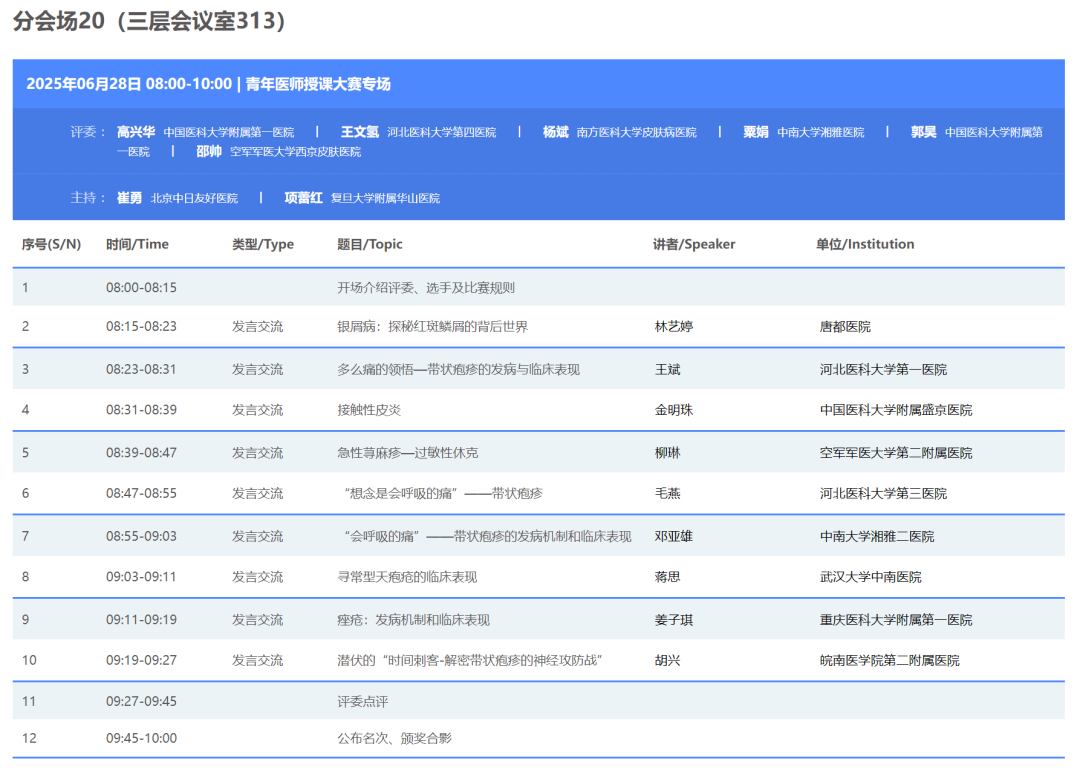The height and width of the screenshot is (770, 1080).
Task: Click institution 空军军医大学第二附属医院
Action: click(x=892, y=452)
